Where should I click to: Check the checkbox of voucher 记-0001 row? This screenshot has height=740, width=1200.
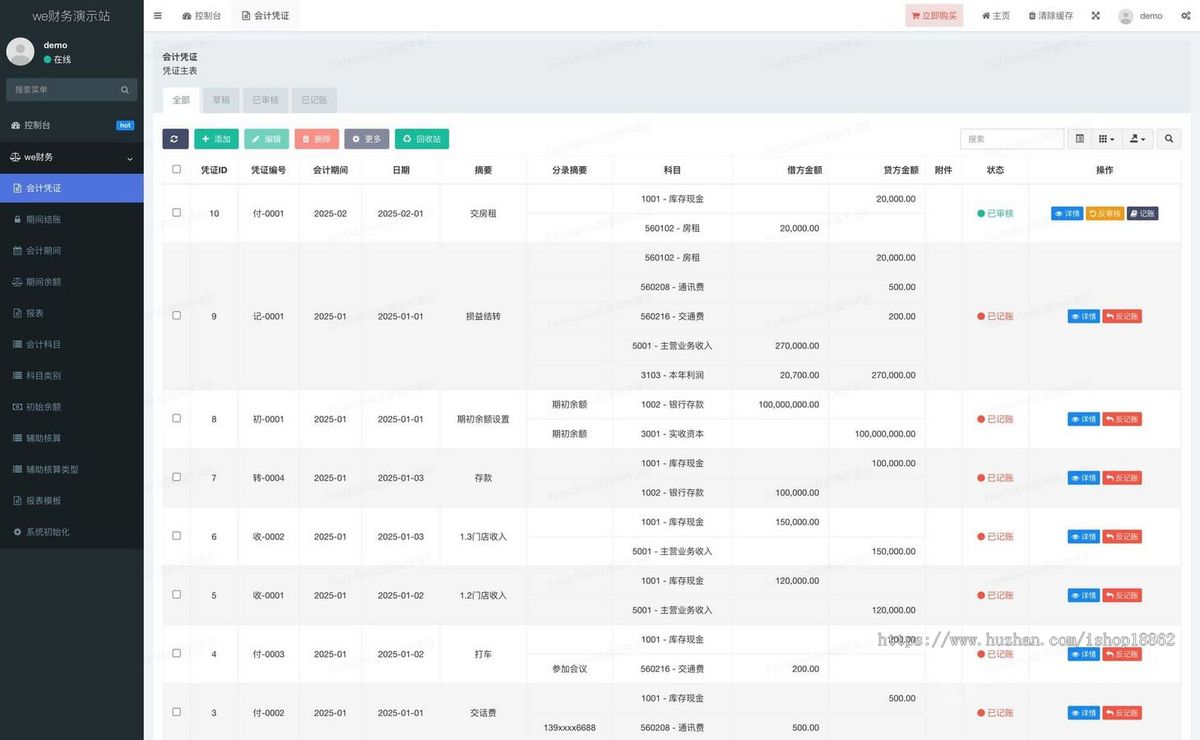point(176,316)
